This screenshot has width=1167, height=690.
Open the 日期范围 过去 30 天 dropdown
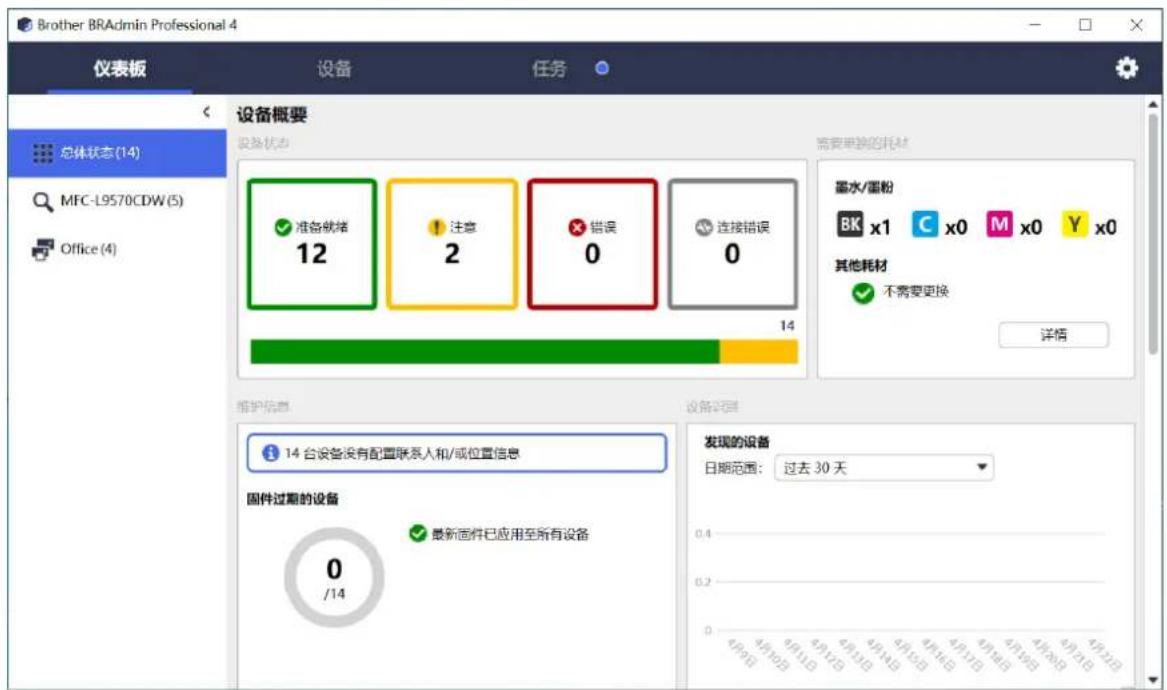coord(883,468)
